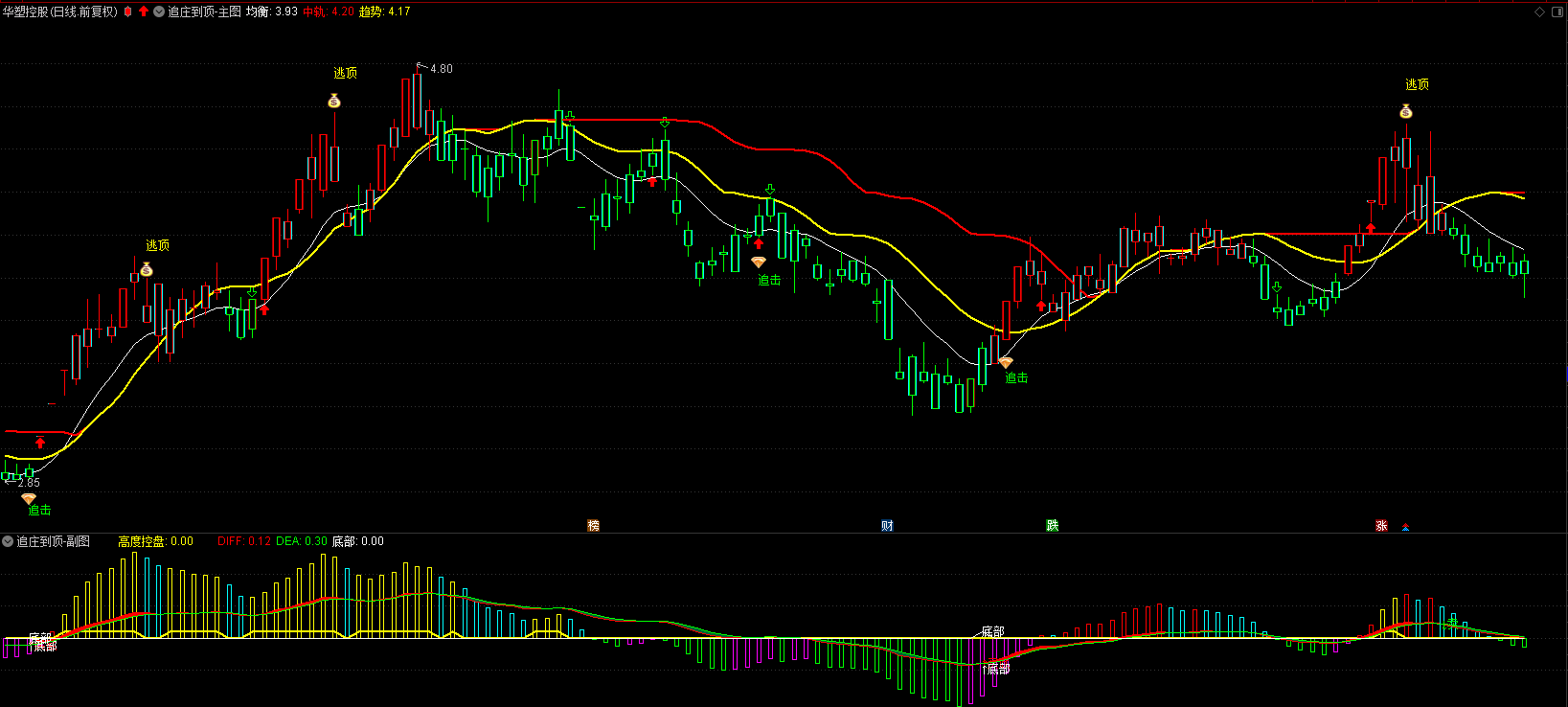Click the diamond icon at the top right
This screenshot has height=707, width=1568.
pyautogui.click(x=1540, y=11)
